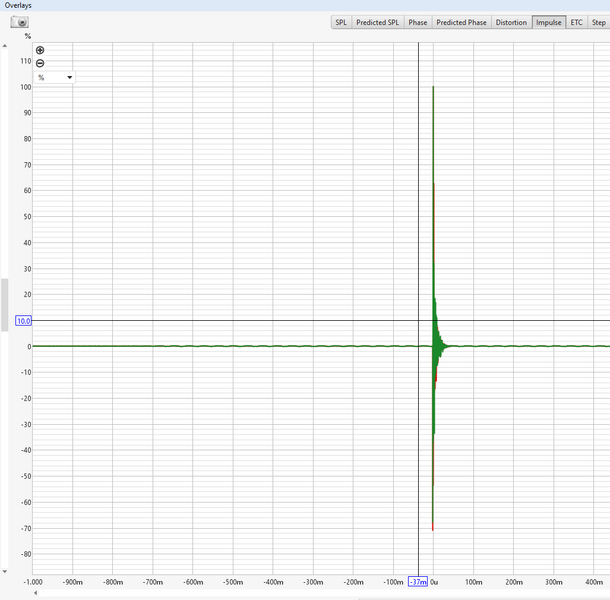The height and width of the screenshot is (600, 610).
Task: Click the -37m time cursor label
Action: pyautogui.click(x=418, y=582)
